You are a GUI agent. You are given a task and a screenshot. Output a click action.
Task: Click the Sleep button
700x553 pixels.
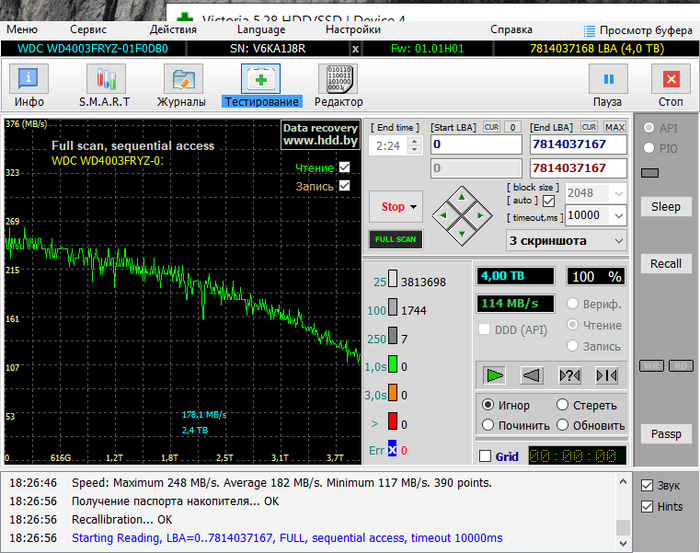(x=665, y=207)
